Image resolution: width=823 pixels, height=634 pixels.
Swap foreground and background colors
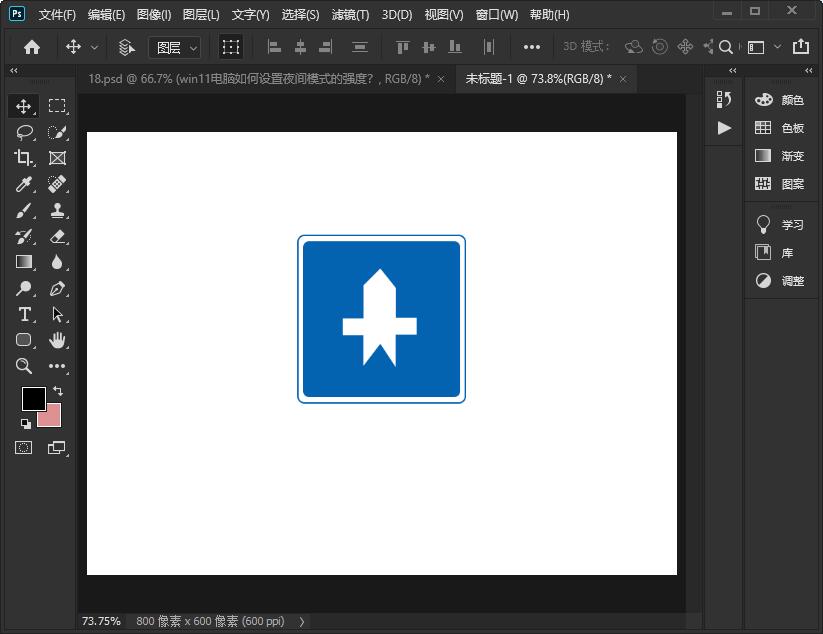[x=58, y=390]
